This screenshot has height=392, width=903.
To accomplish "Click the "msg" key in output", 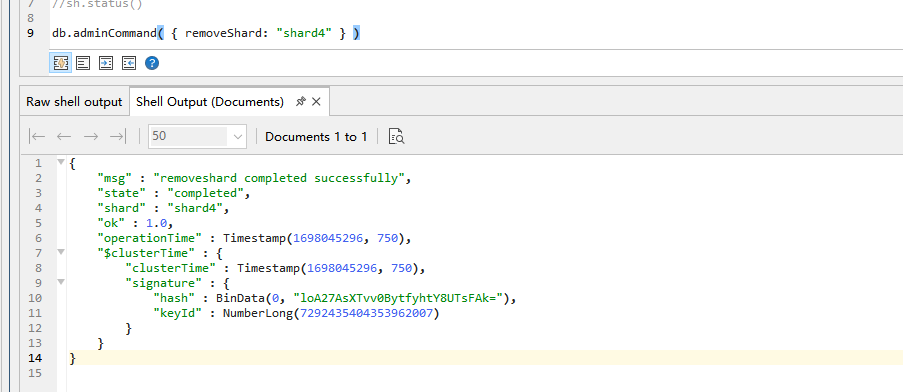I will (115, 178).
